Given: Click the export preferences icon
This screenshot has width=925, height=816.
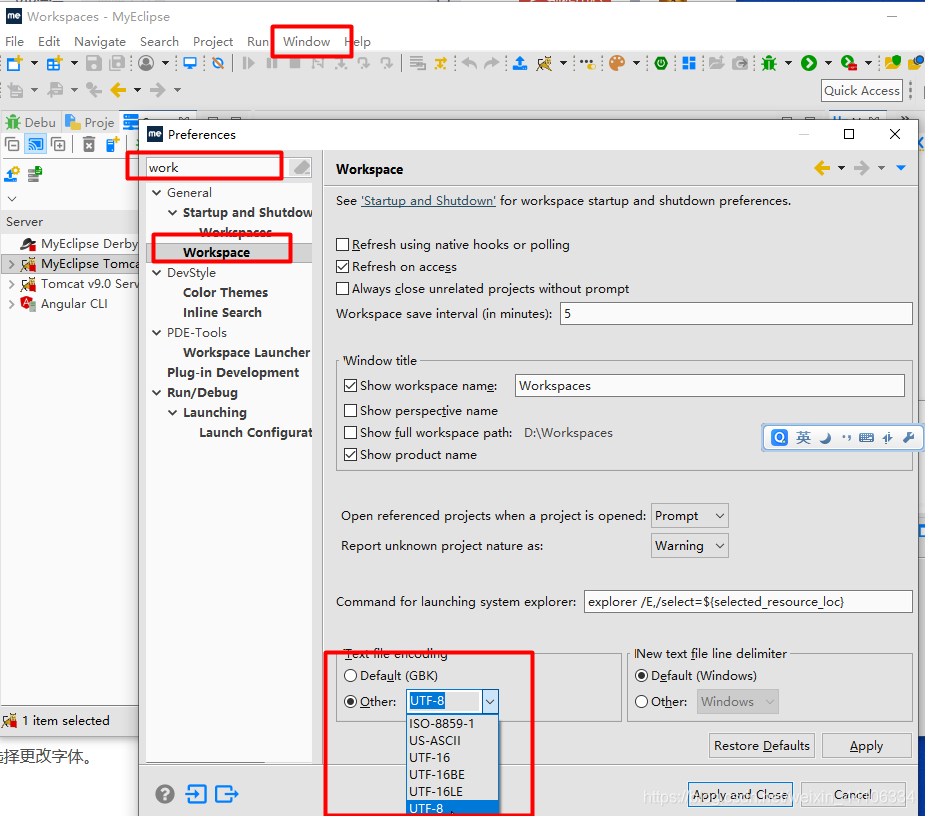Looking at the screenshot, I should tap(227, 794).
